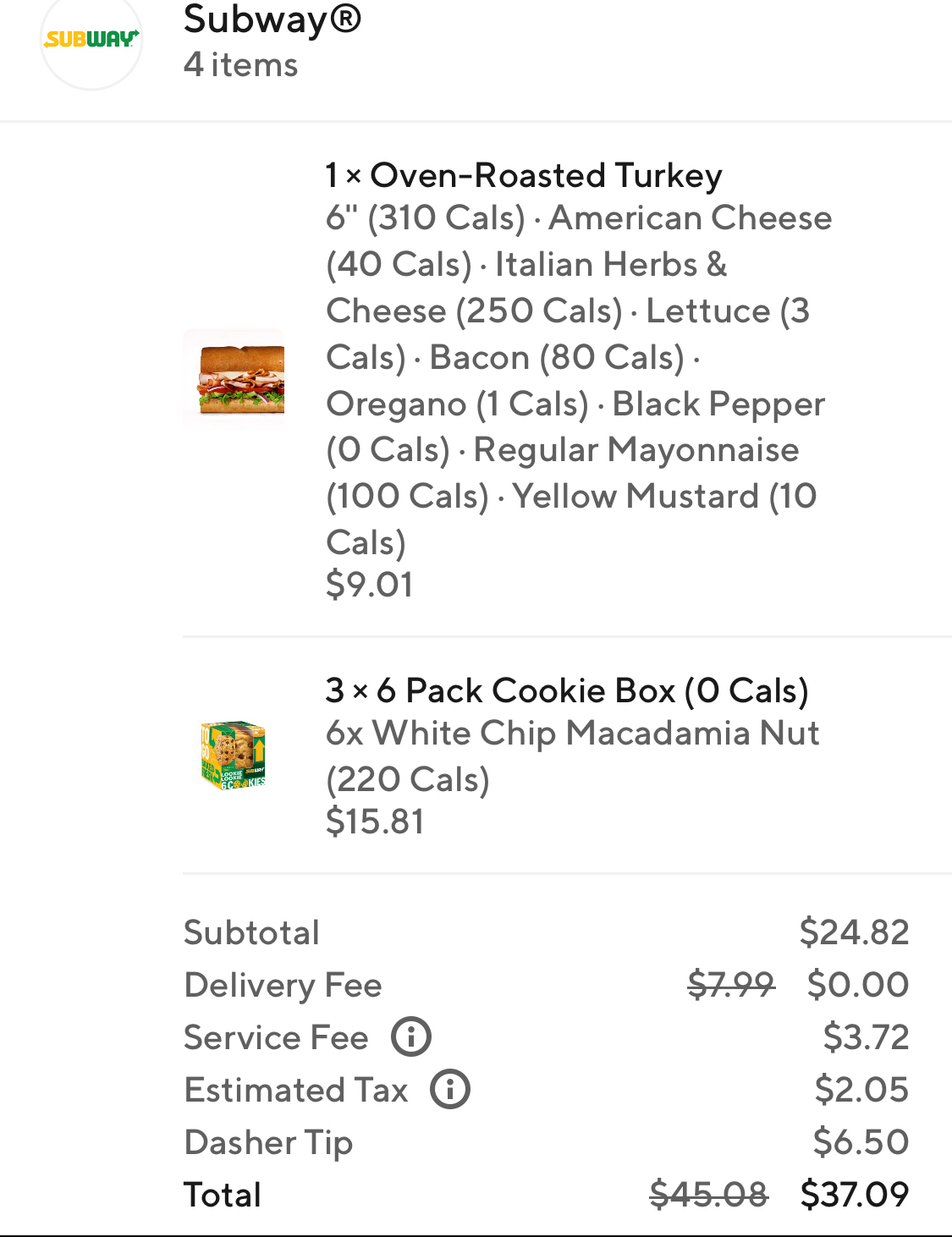
Task: Click the $15.81 cookie box price
Action: (x=375, y=822)
